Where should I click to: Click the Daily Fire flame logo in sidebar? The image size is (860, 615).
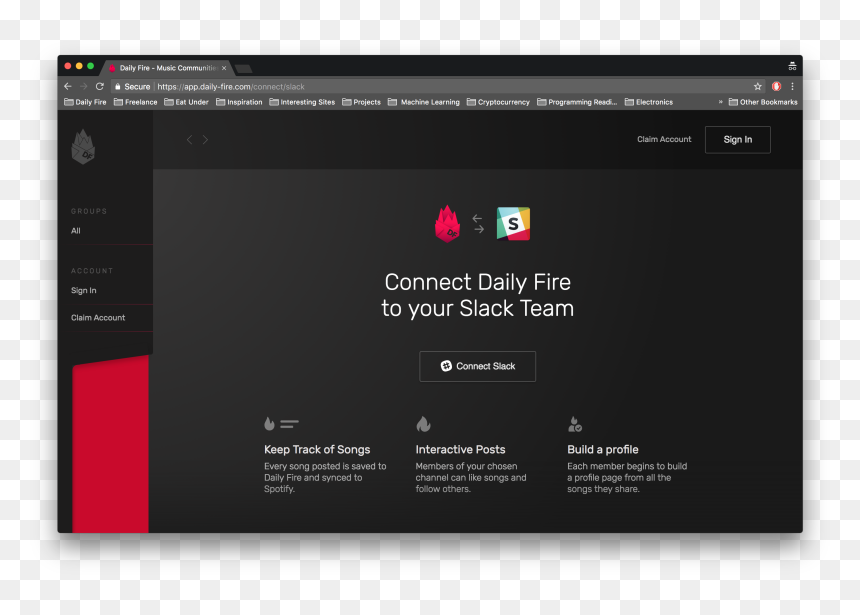pos(83,147)
